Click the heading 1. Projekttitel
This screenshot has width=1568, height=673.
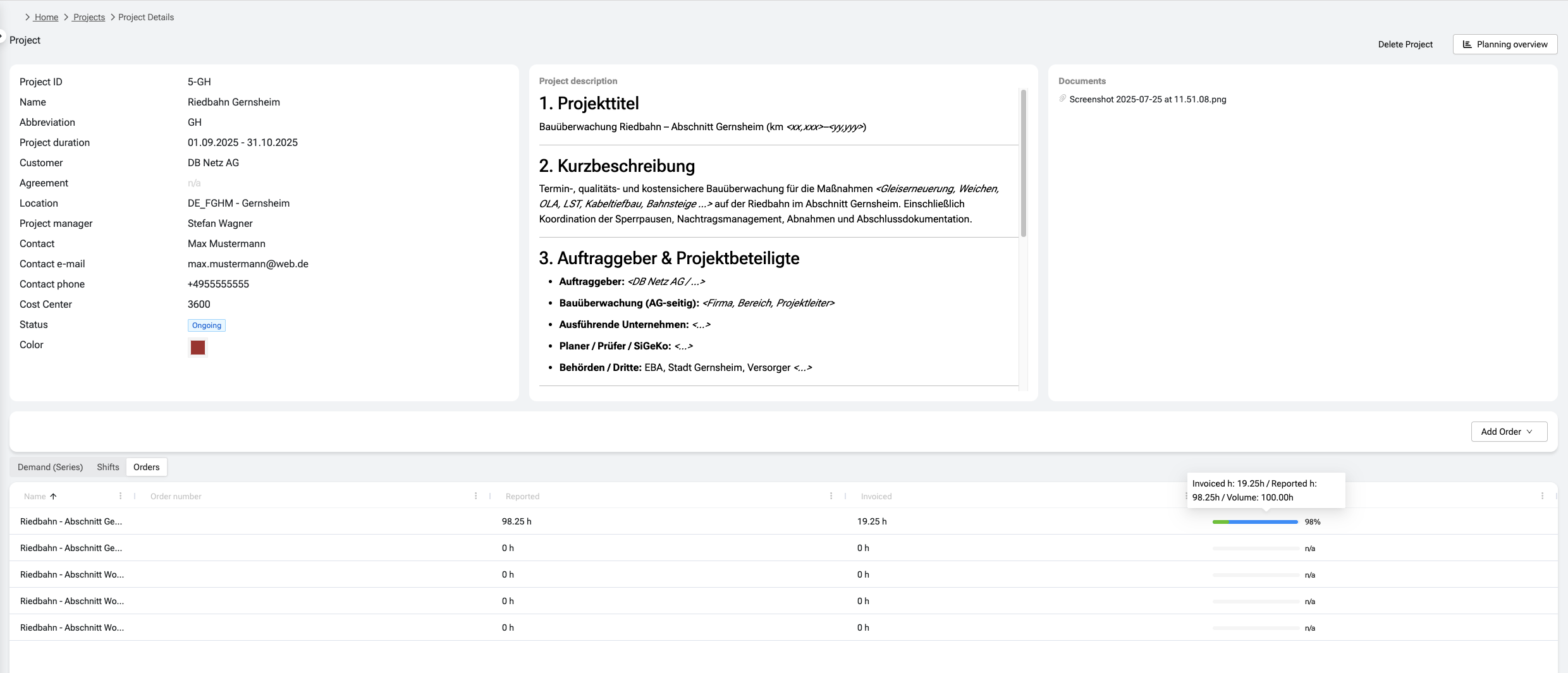pyautogui.click(x=589, y=103)
